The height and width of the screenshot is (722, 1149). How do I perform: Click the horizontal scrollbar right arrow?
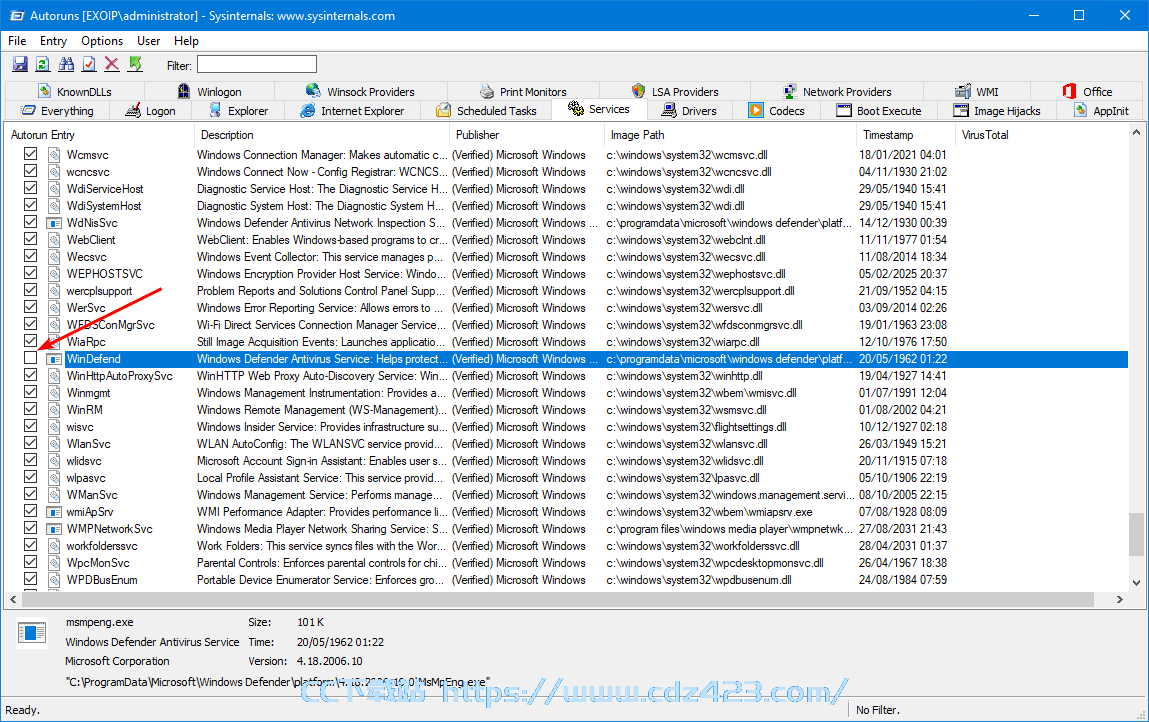1120,599
